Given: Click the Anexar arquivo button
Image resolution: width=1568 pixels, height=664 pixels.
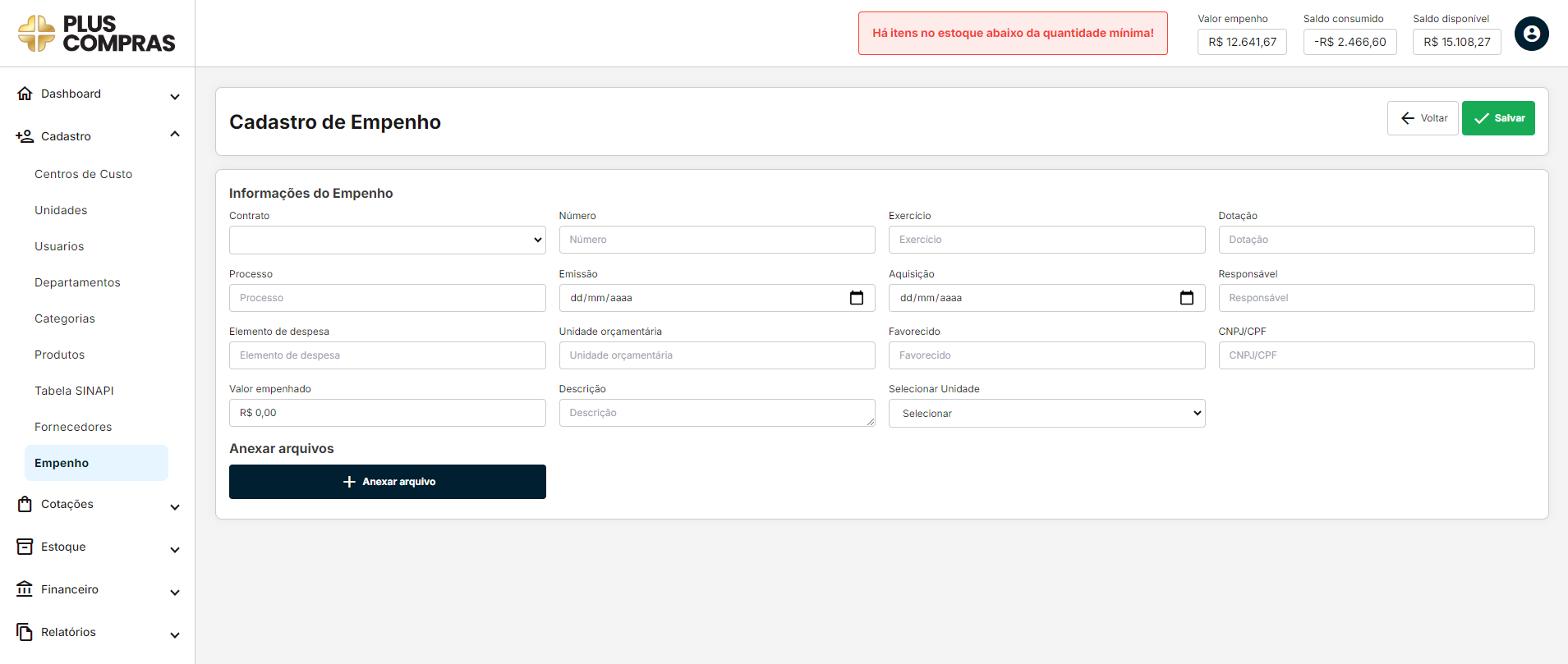Looking at the screenshot, I should pyautogui.click(x=387, y=482).
